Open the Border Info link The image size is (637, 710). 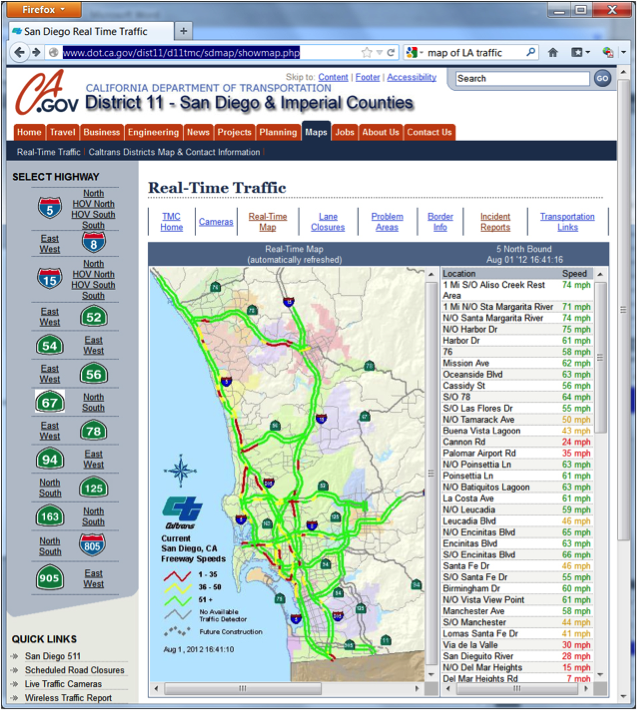pyautogui.click(x=440, y=222)
